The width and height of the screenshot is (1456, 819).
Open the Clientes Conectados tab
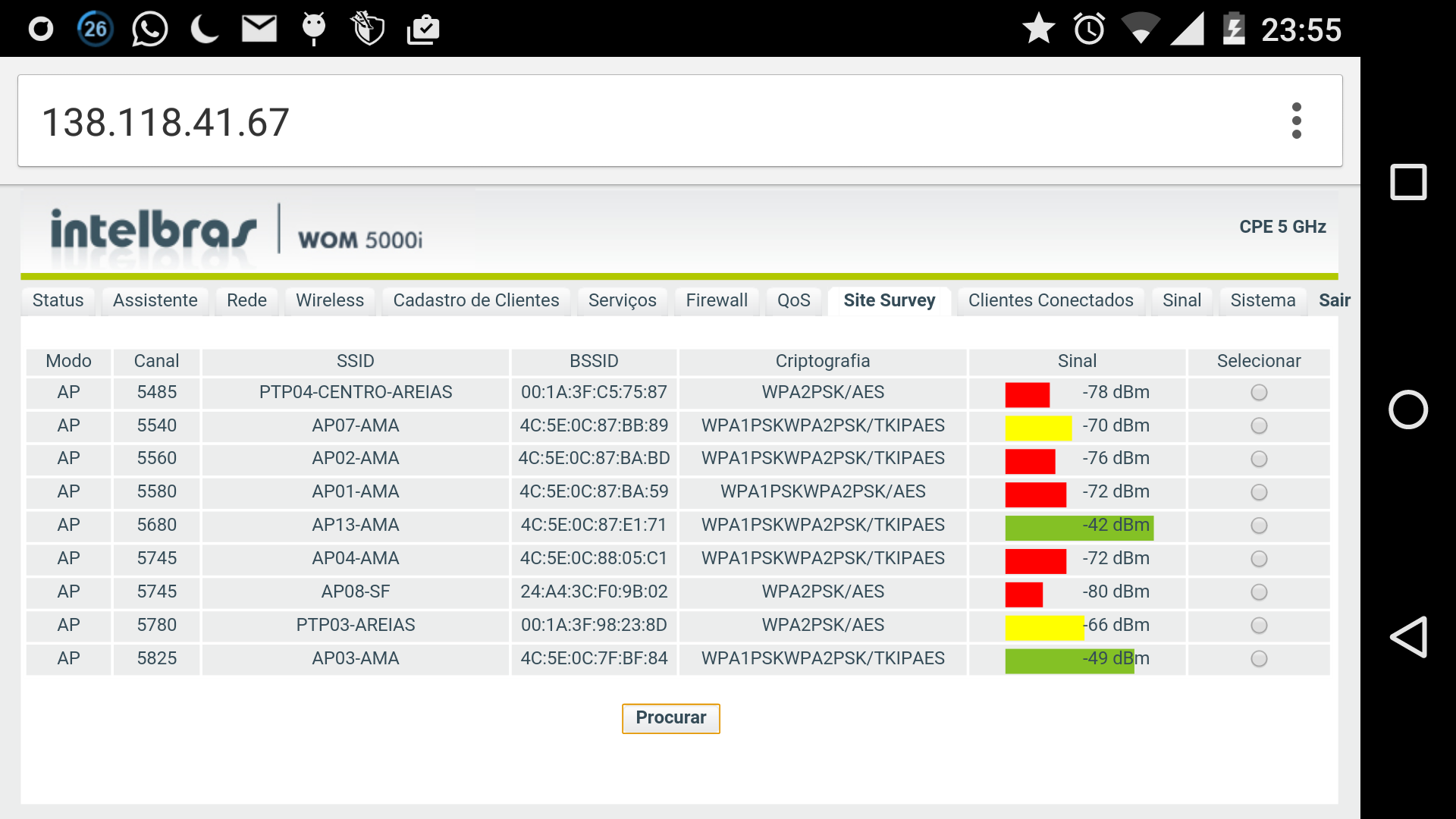[1050, 300]
